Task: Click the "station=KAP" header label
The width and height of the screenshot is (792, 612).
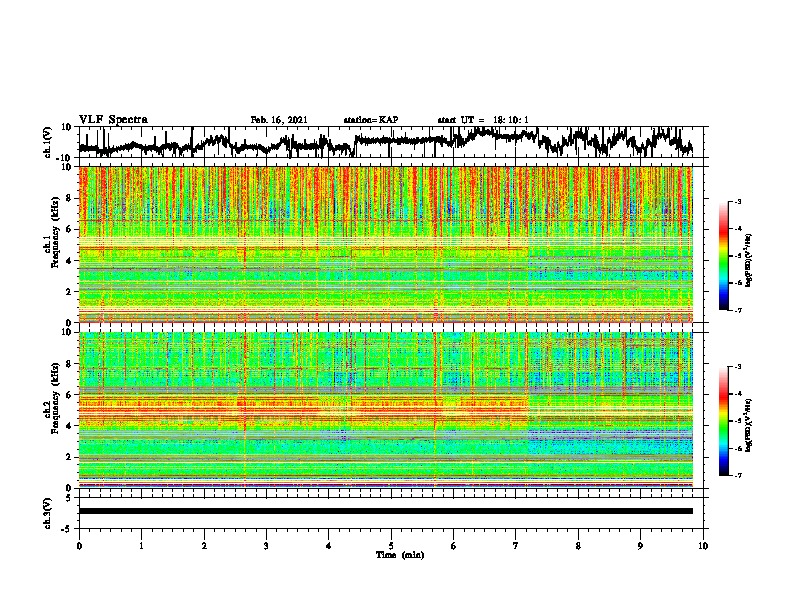Action: 371,120
